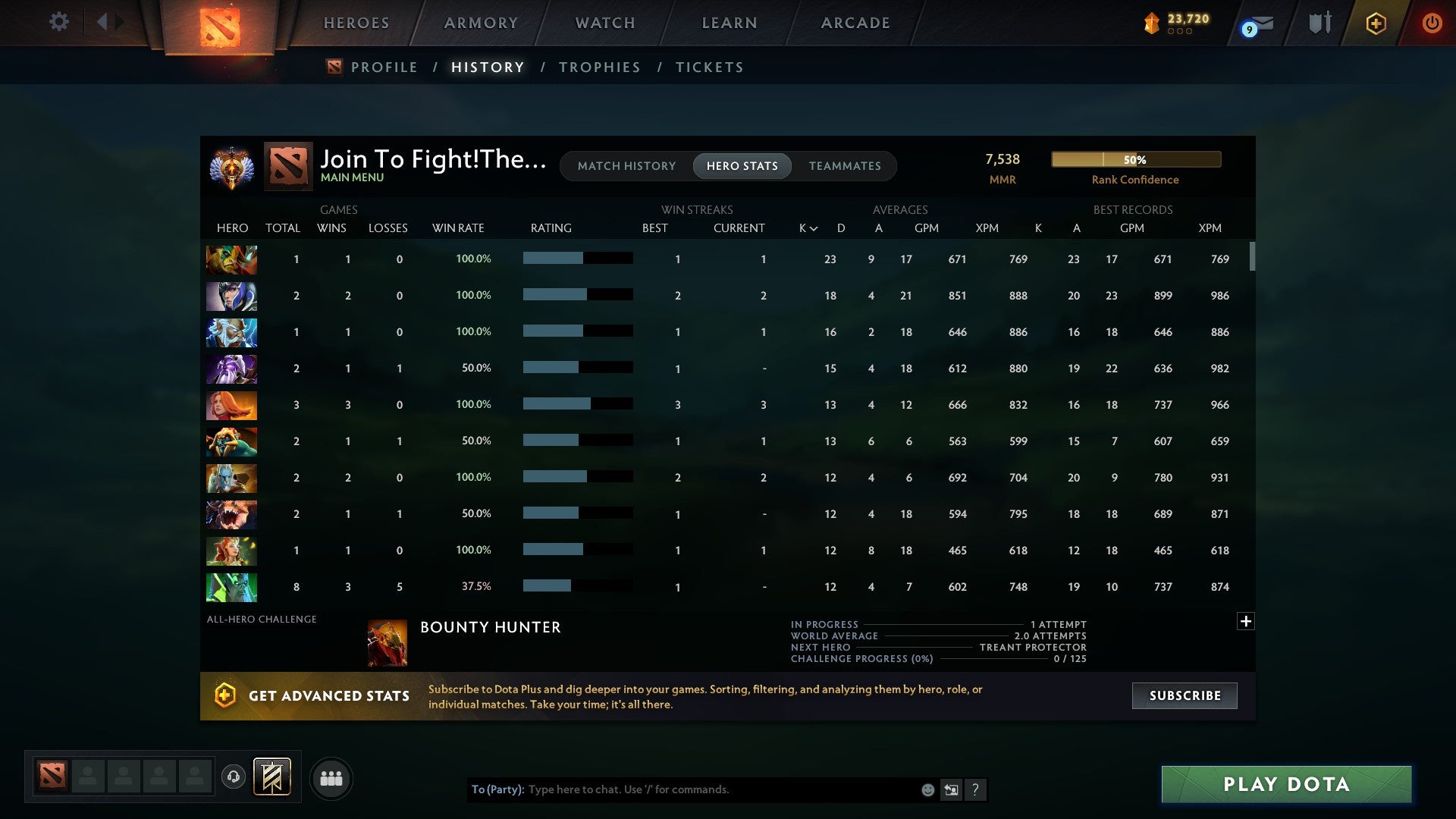Click the Dota logo in the top bar
Image resolution: width=1456 pixels, height=819 pixels.
coord(219,24)
